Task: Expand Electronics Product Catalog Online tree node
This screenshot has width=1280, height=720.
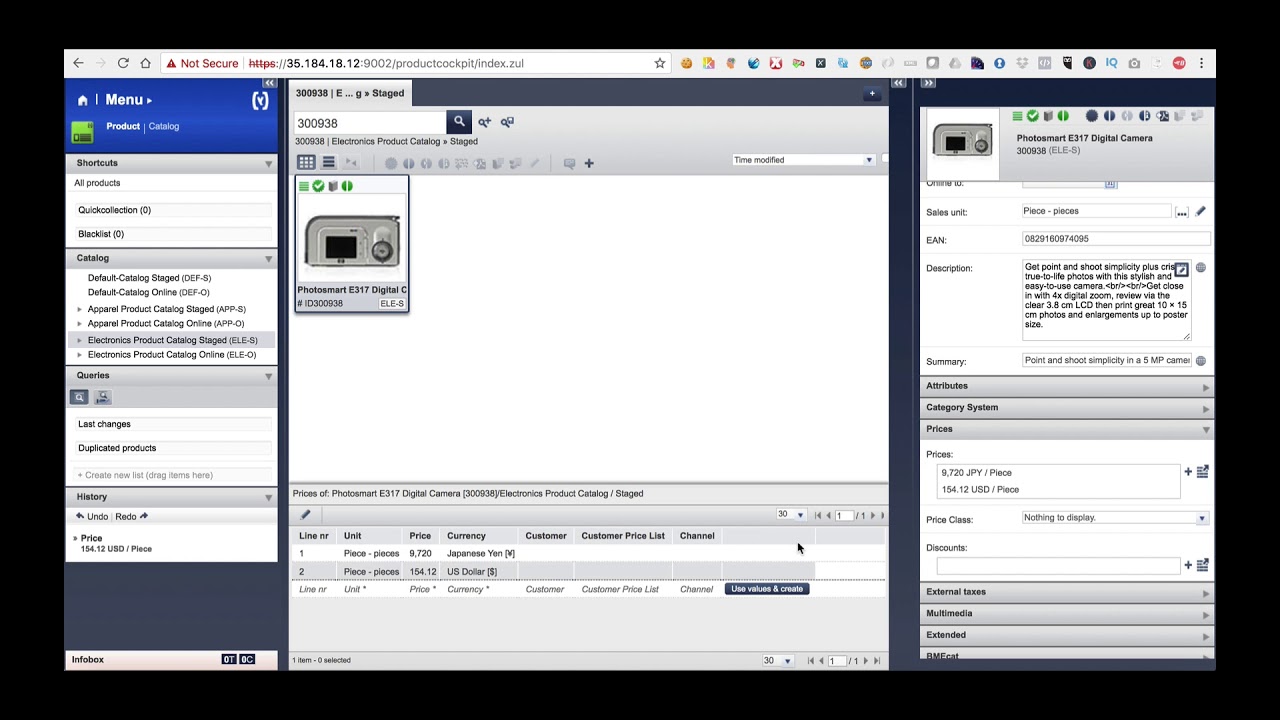Action: pyautogui.click(x=80, y=355)
